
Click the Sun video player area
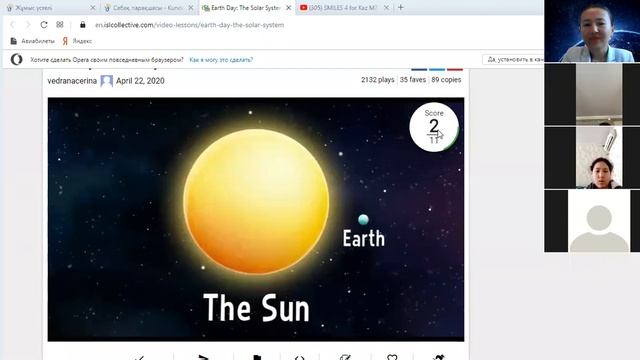pyautogui.click(x=256, y=219)
